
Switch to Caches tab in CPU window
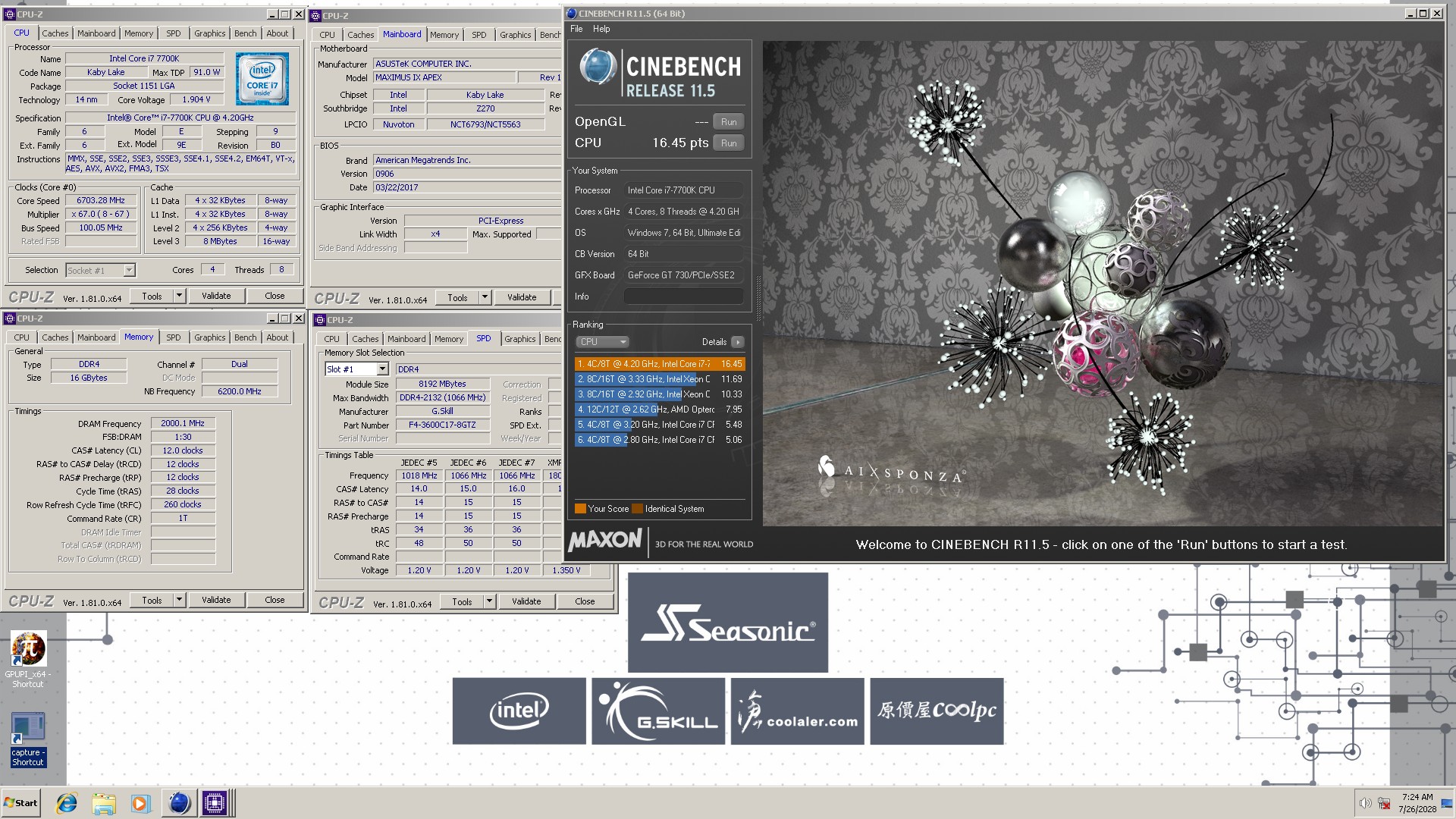55,33
